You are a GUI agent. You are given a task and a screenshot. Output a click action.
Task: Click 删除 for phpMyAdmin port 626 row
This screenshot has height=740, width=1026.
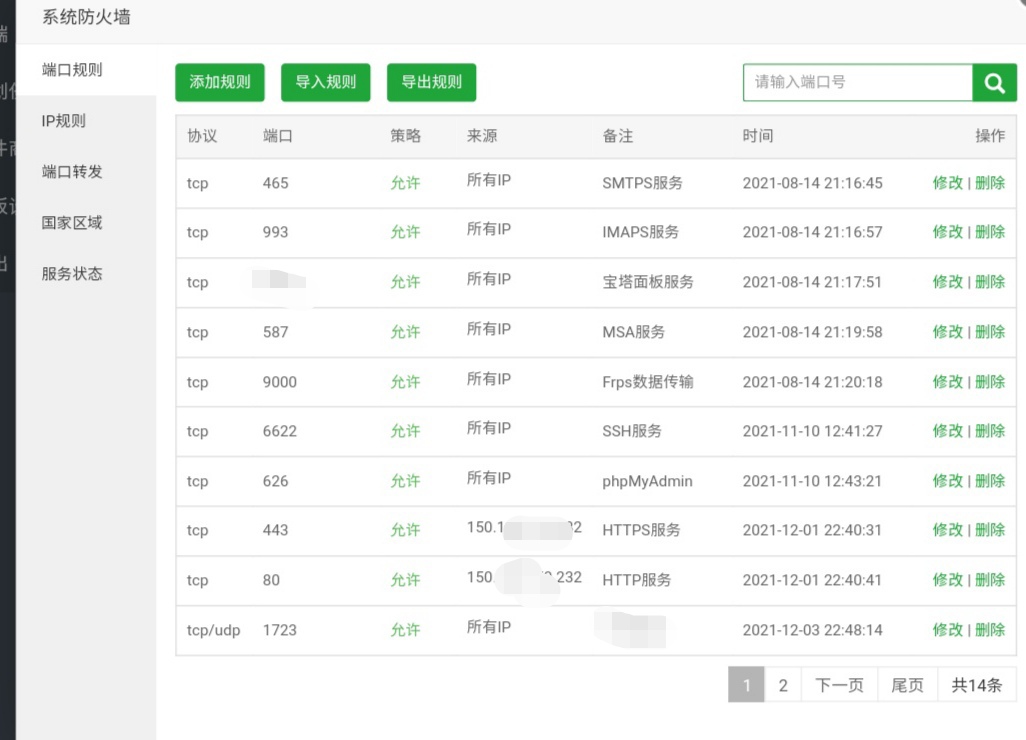click(x=990, y=481)
